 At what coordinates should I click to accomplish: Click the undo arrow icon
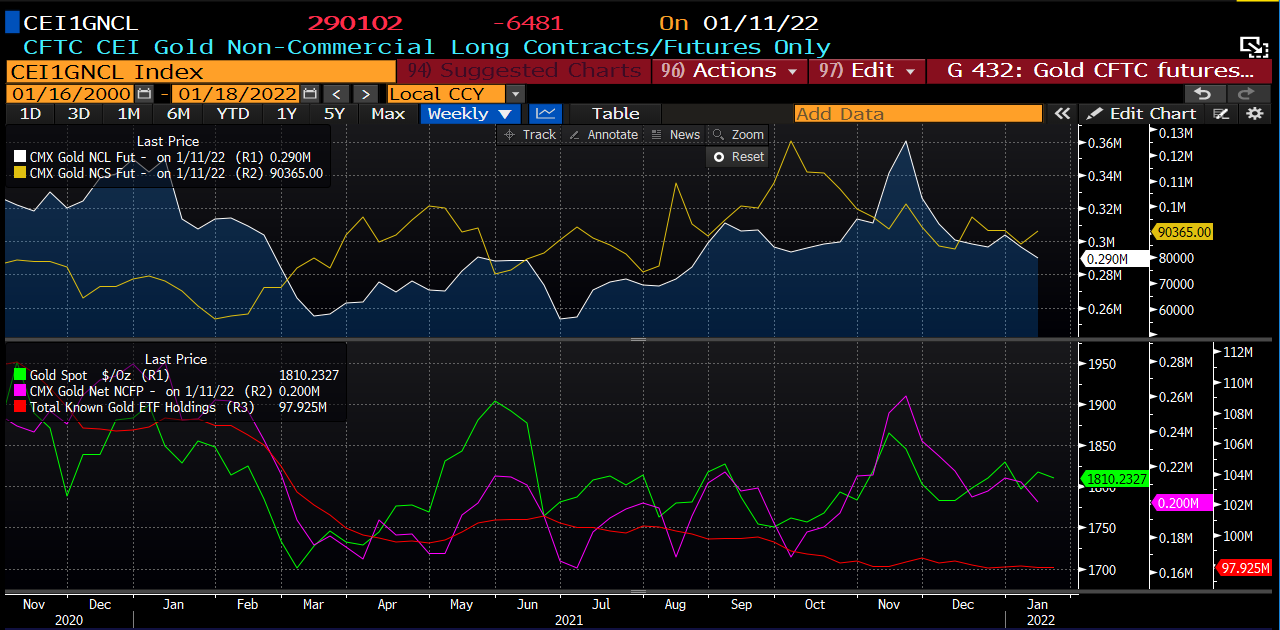tap(1204, 93)
